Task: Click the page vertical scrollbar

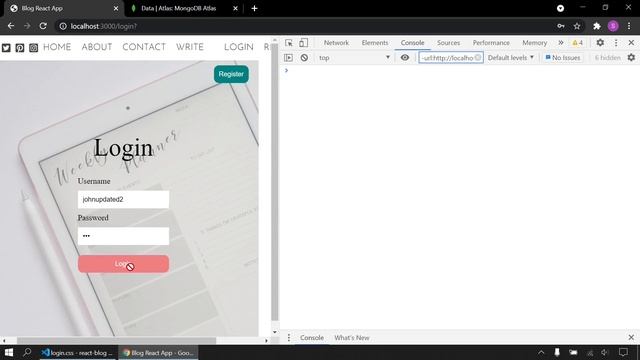Action: click(x=275, y=182)
